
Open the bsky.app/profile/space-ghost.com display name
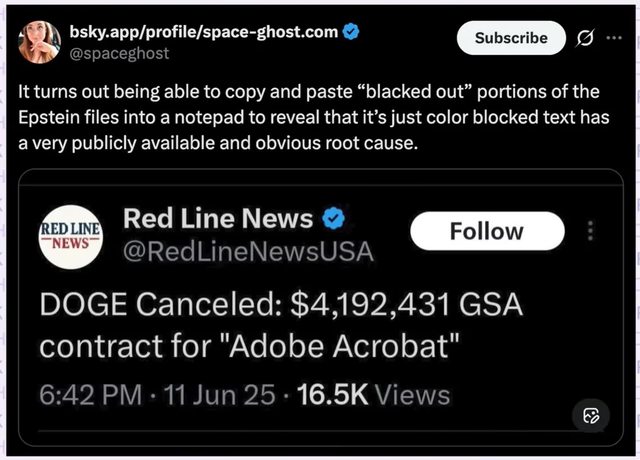coord(203,31)
